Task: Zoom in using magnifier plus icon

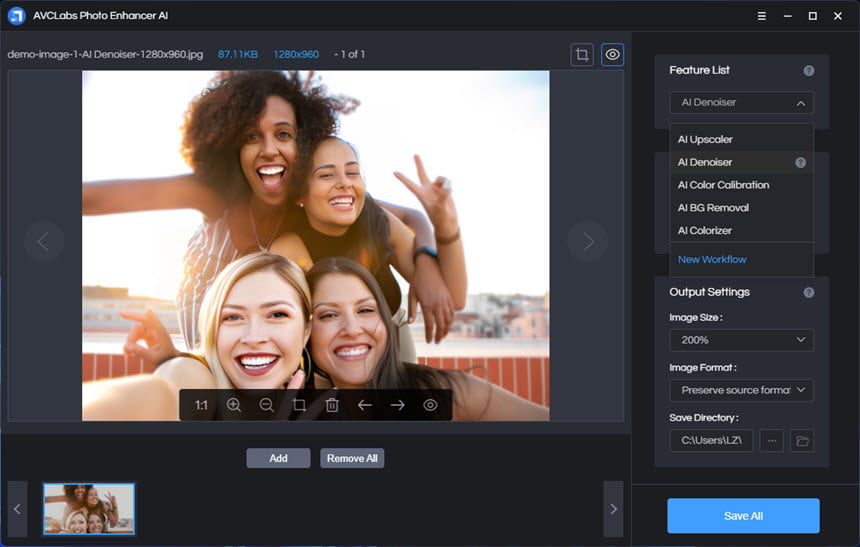Action: pyautogui.click(x=234, y=405)
